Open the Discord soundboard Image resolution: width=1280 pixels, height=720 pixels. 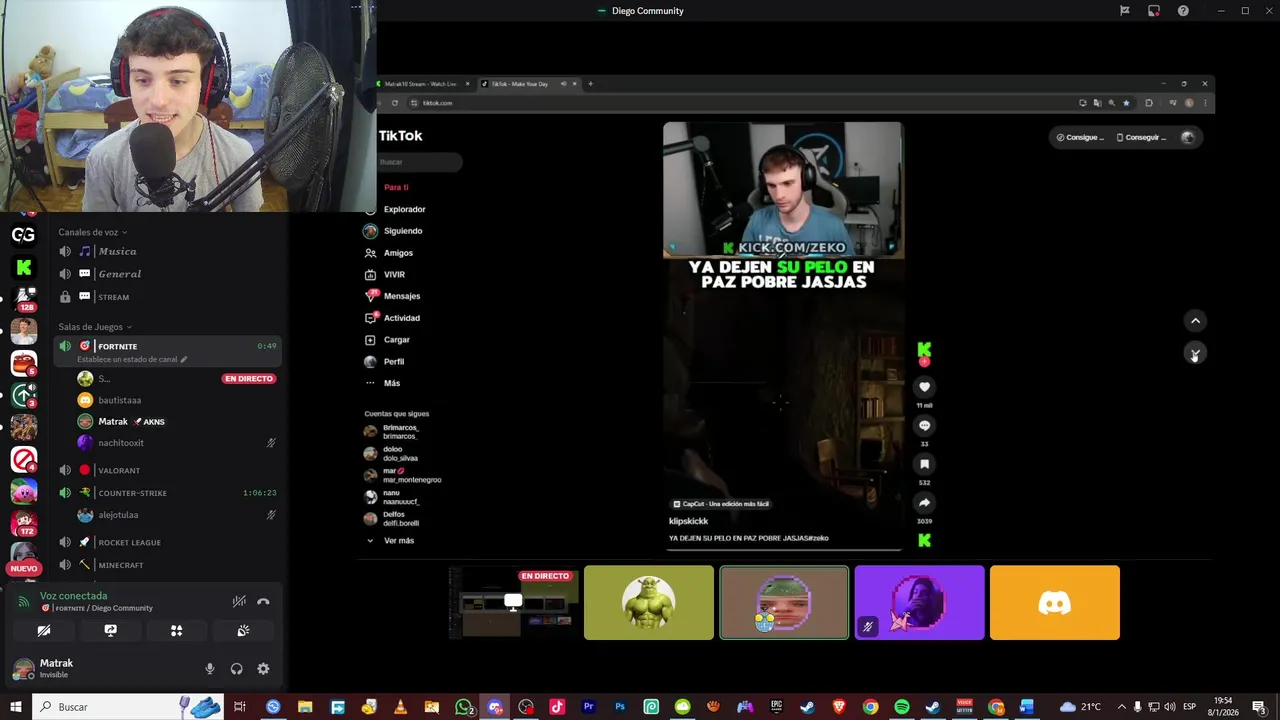pos(243,631)
